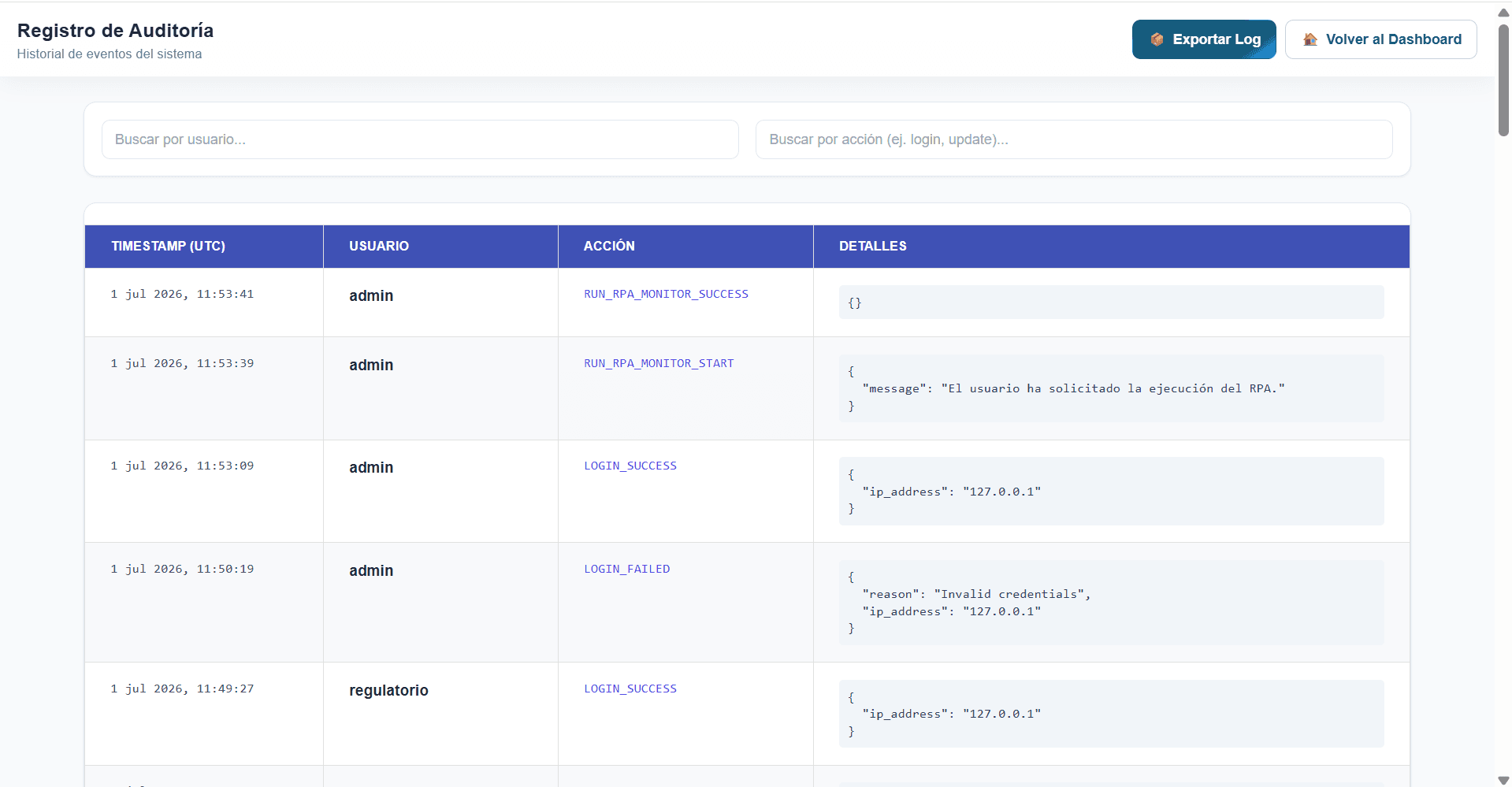This screenshot has width=1512, height=787.
Task: Click RUN_RPA_MONITOR_SUCCESS action
Action: (666, 294)
